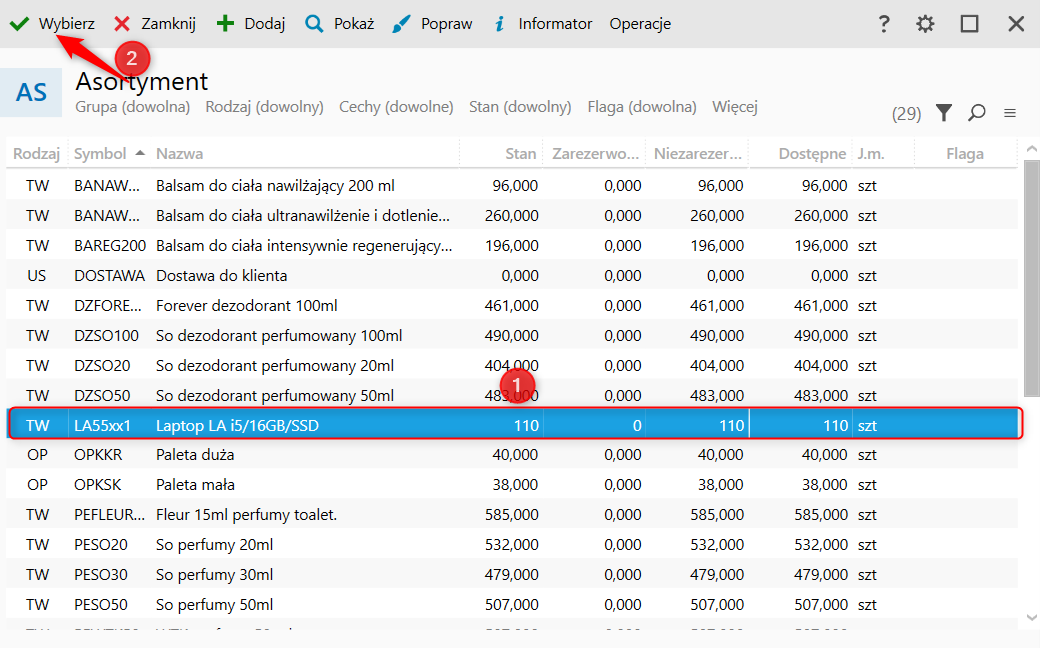Click the AS Asortyment module tile

click(31, 92)
